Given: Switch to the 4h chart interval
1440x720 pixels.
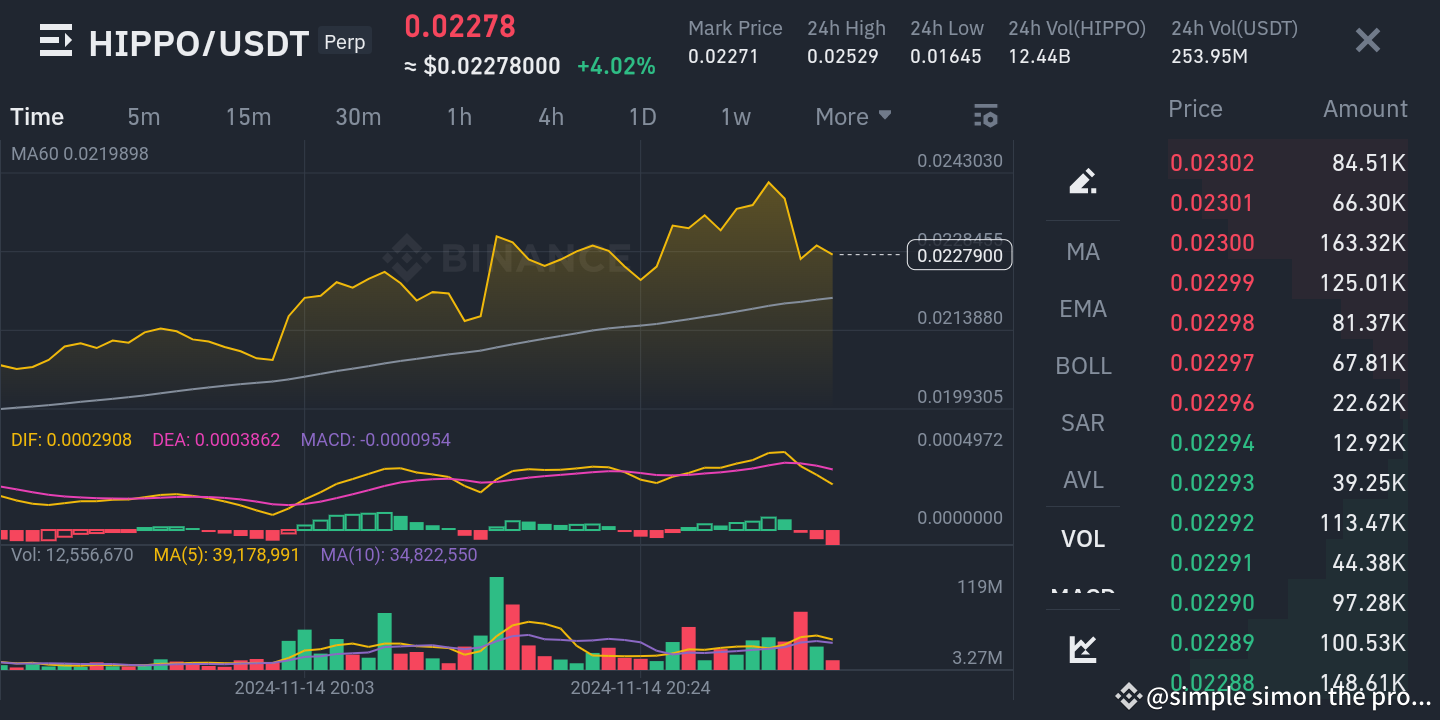Looking at the screenshot, I should point(550,116).
